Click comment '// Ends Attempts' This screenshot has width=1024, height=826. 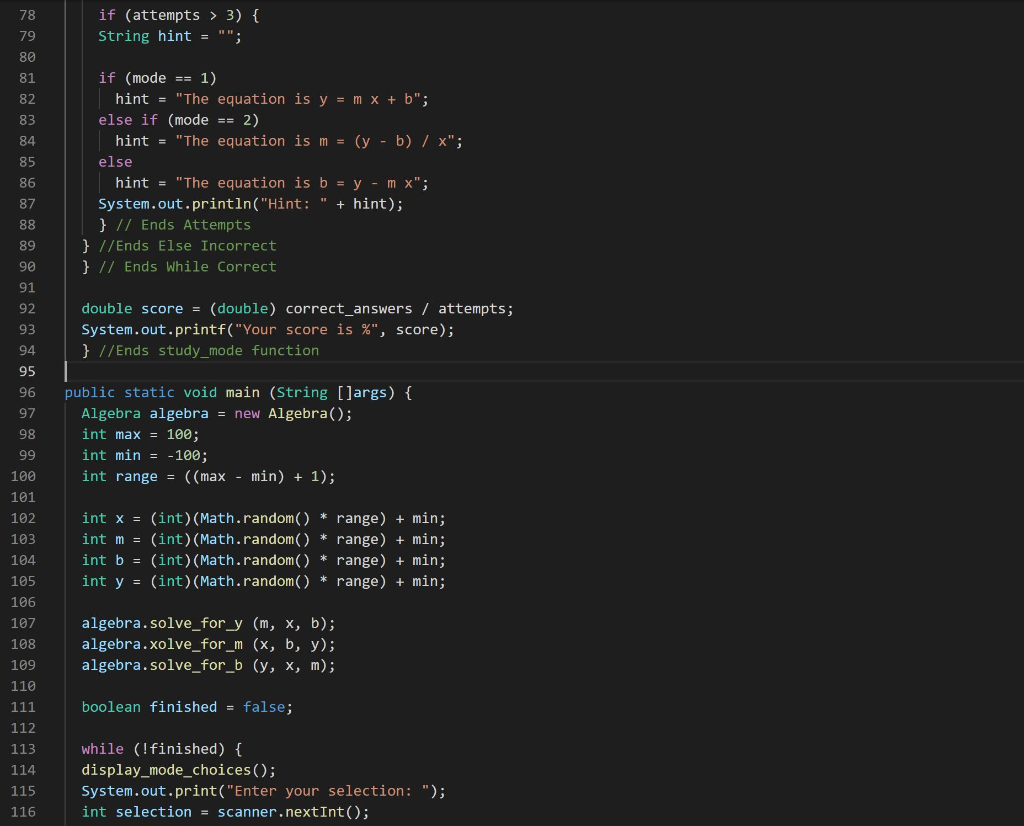pos(183,225)
